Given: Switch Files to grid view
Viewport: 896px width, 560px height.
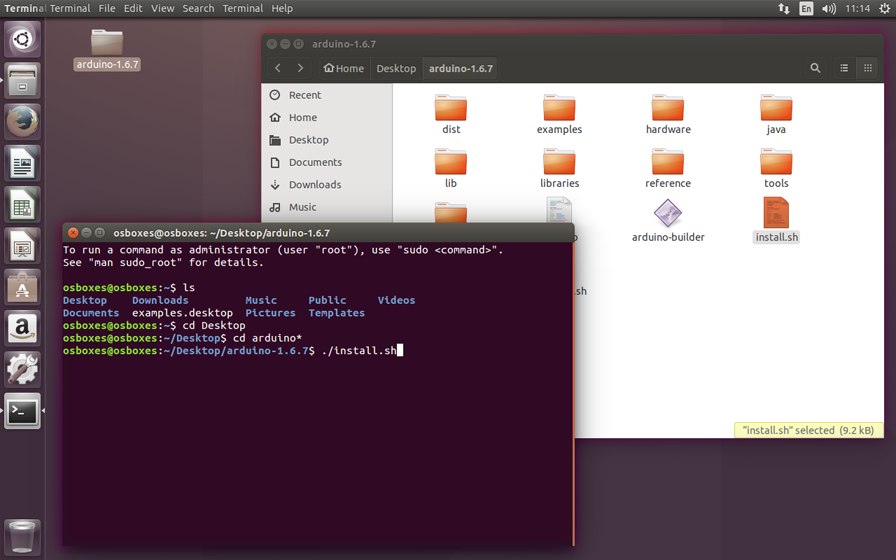Looking at the screenshot, I should coord(867,68).
